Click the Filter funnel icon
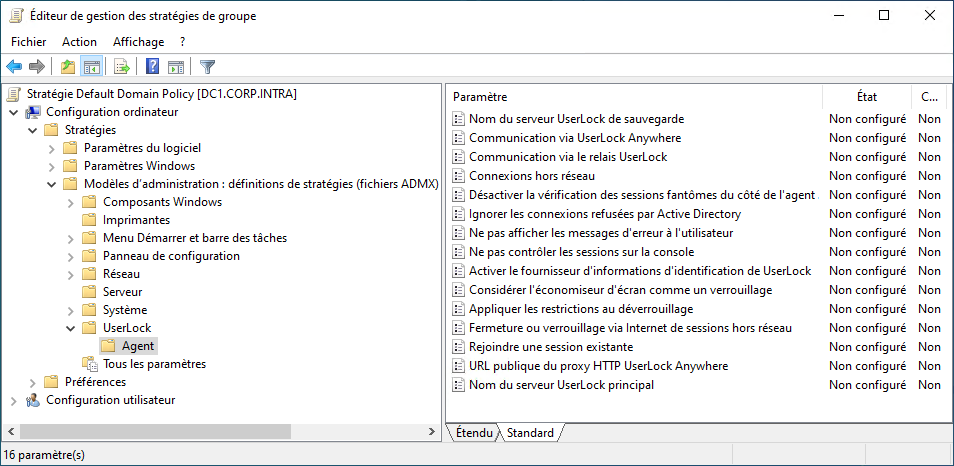The height and width of the screenshot is (466, 954). pyautogui.click(x=207, y=67)
